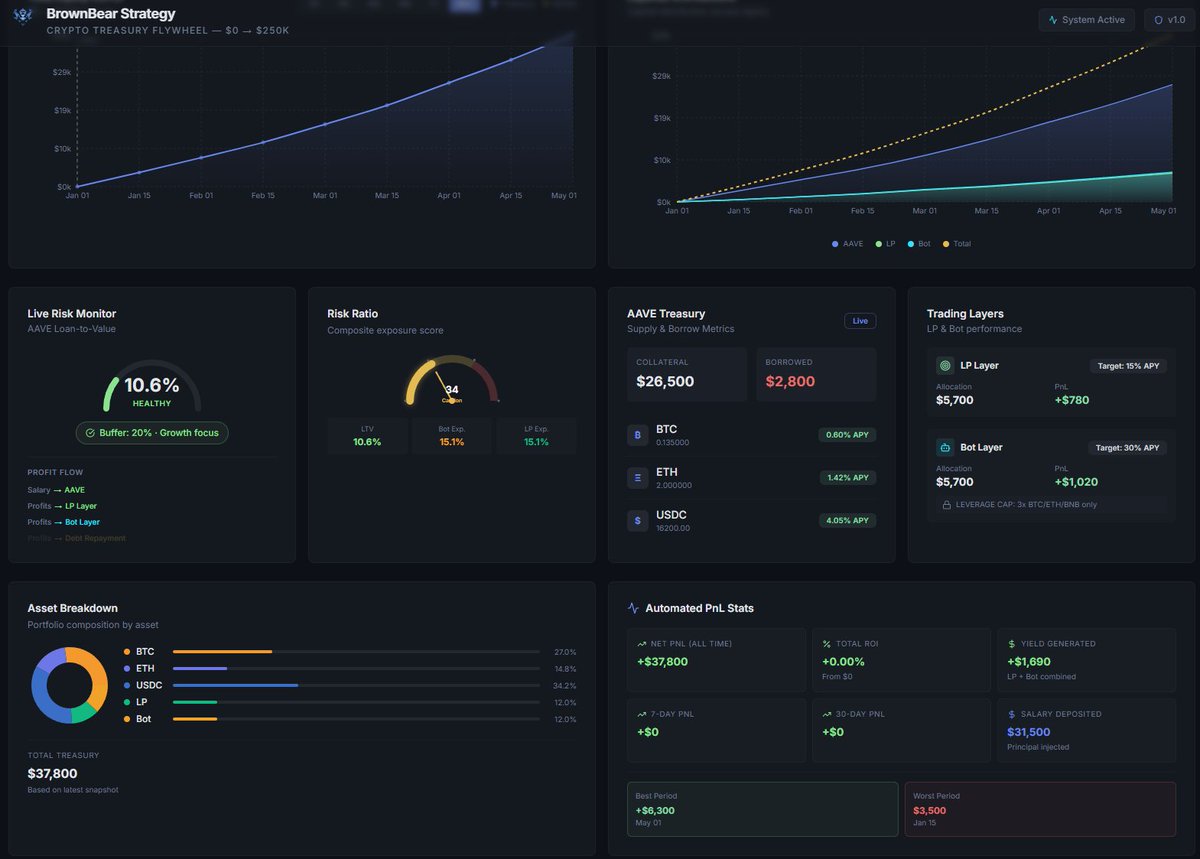This screenshot has width=1200, height=859.
Task: Click the TOTAL TREASURY $37,800 value
Action: click(x=52, y=773)
